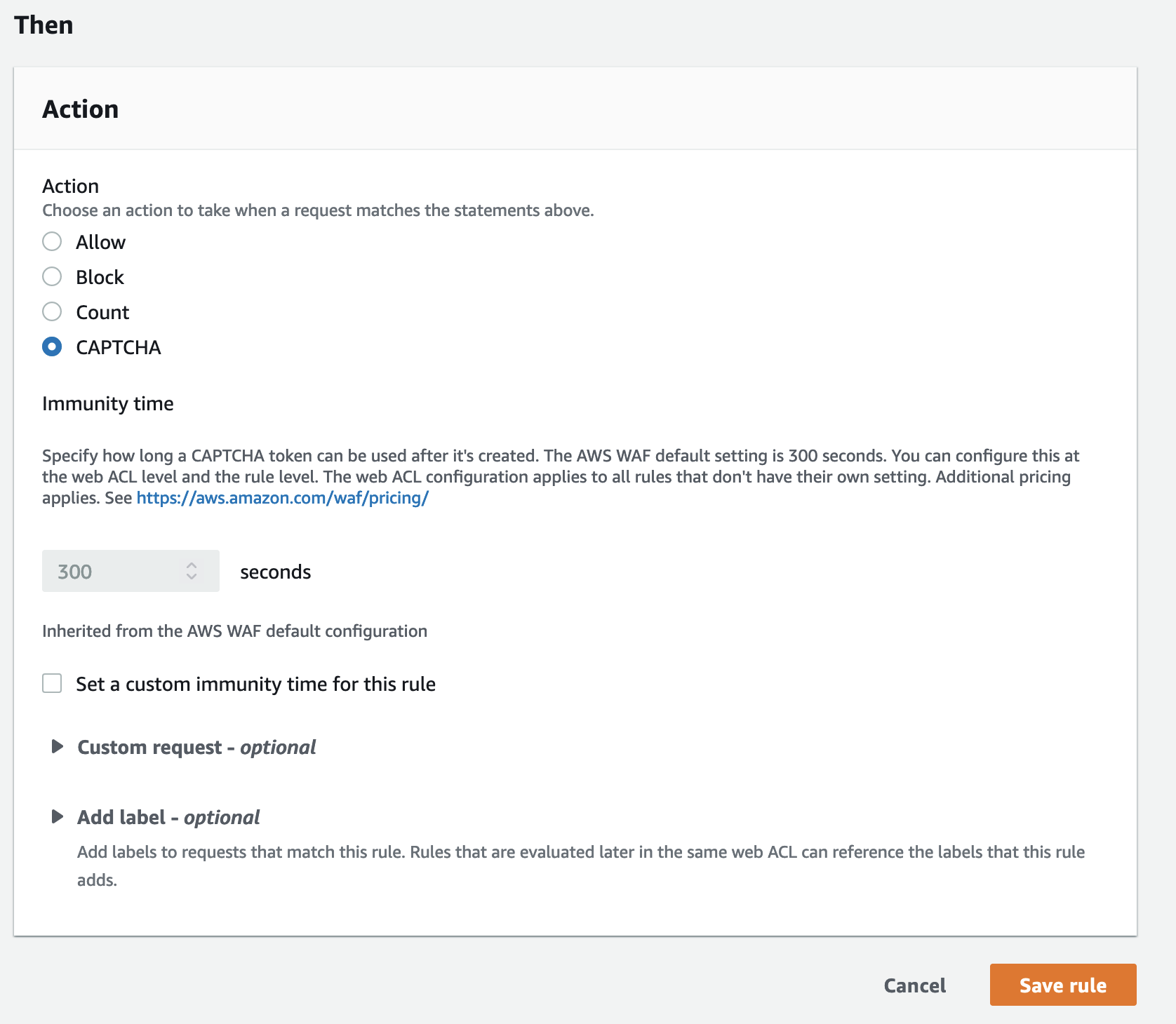Select the Block action option
The width and height of the screenshot is (1176, 1024).
pos(52,277)
